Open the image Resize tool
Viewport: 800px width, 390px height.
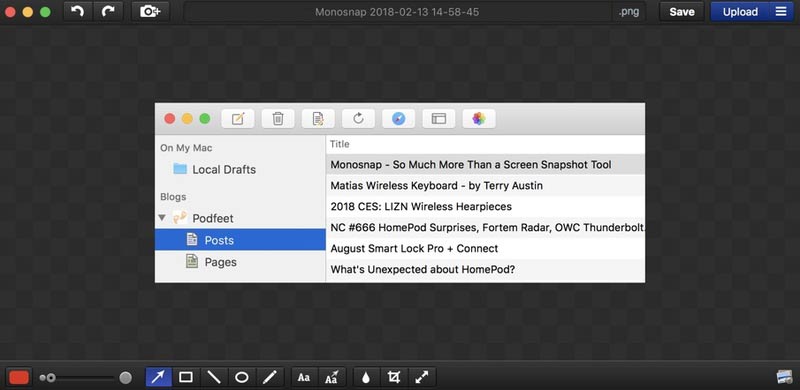point(422,378)
